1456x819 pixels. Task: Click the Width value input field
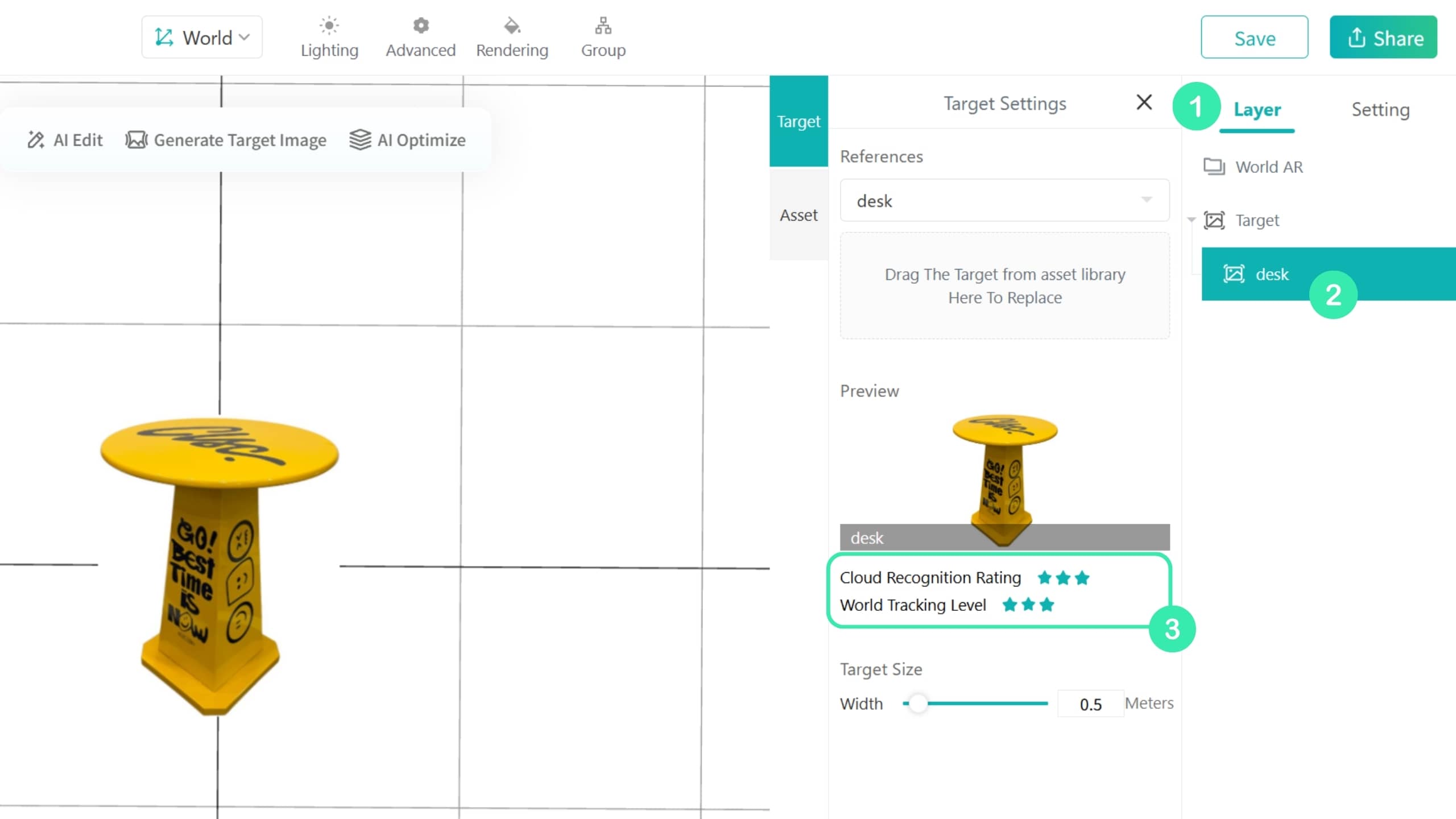point(1090,704)
